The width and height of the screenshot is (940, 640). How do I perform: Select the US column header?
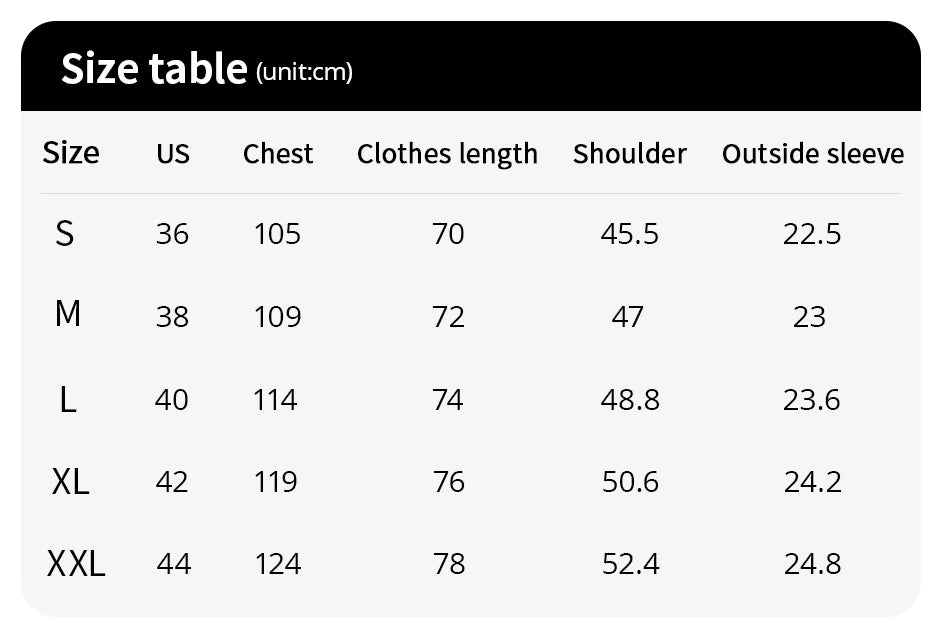[x=173, y=154]
